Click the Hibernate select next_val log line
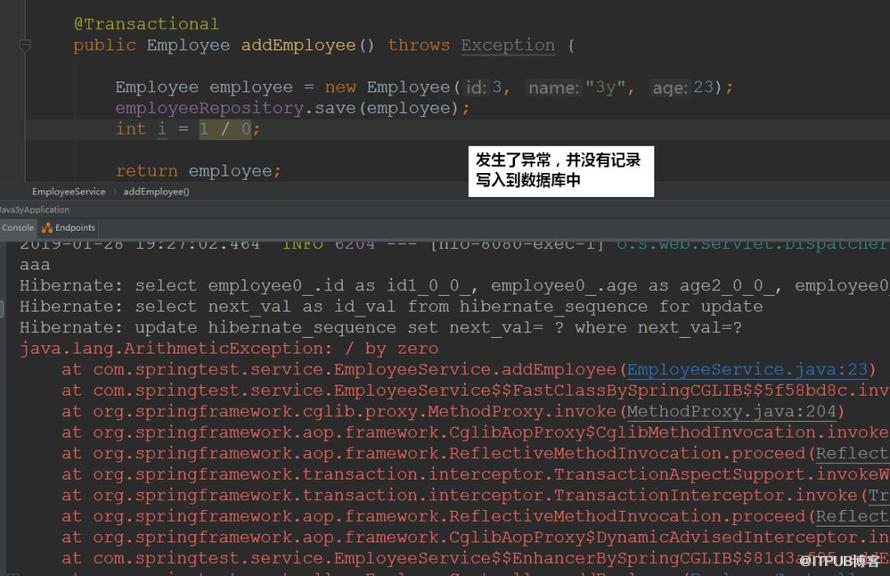This screenshot has height=576, width=890. 391,306
